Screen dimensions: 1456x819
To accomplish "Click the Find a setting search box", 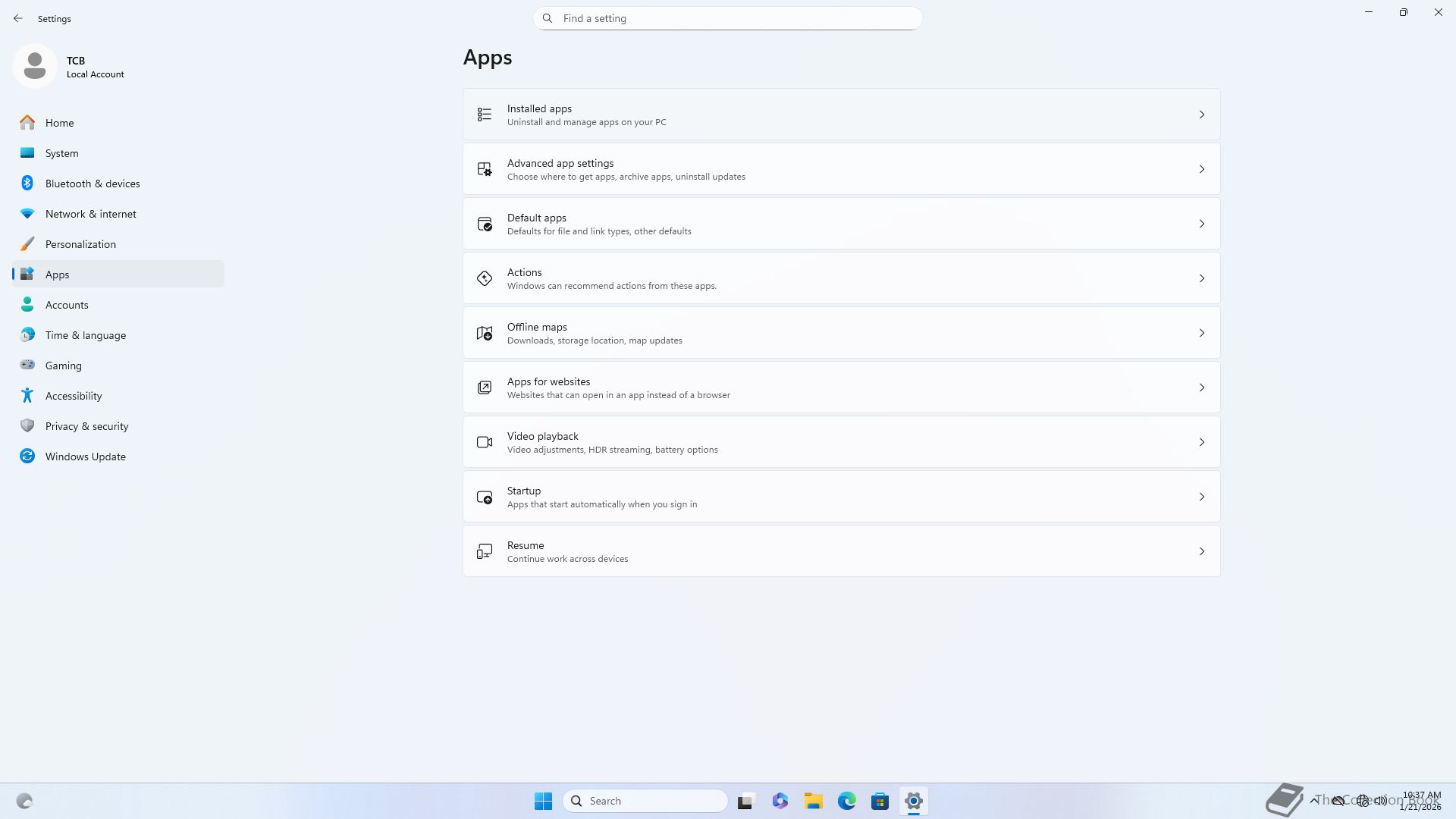I will (x=728, y=18).
